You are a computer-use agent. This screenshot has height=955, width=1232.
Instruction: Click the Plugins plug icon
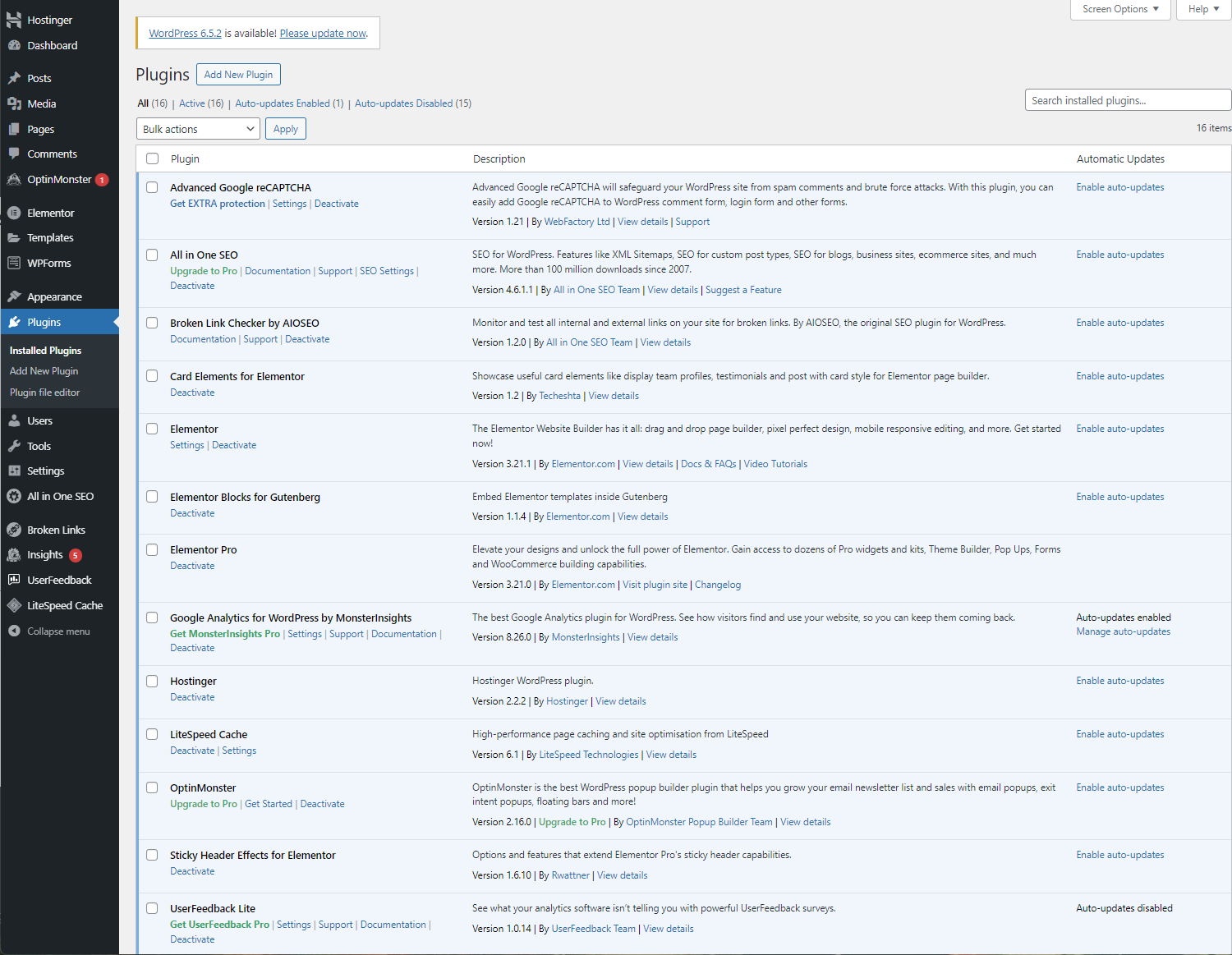click(14, 322)
